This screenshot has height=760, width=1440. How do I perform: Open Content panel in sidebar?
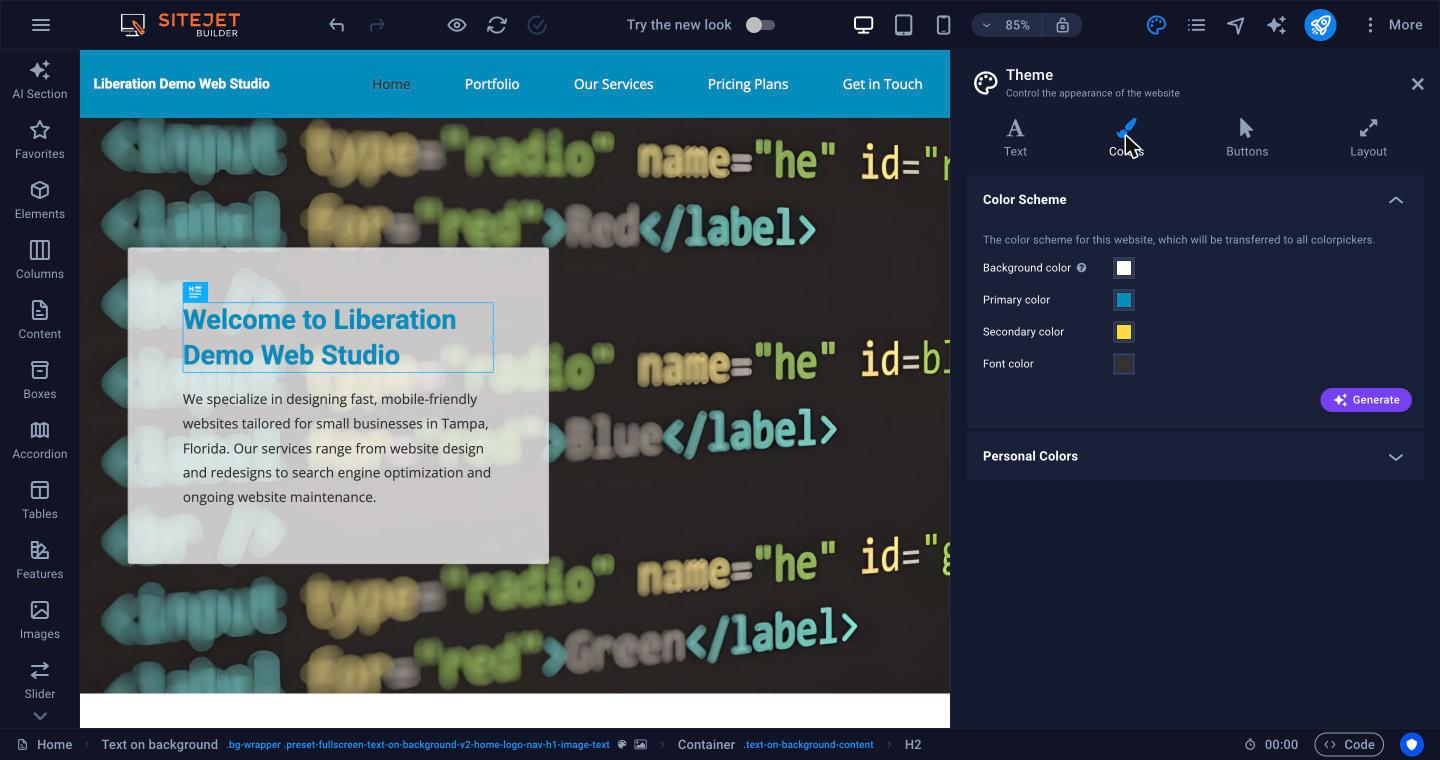(40, 320)
